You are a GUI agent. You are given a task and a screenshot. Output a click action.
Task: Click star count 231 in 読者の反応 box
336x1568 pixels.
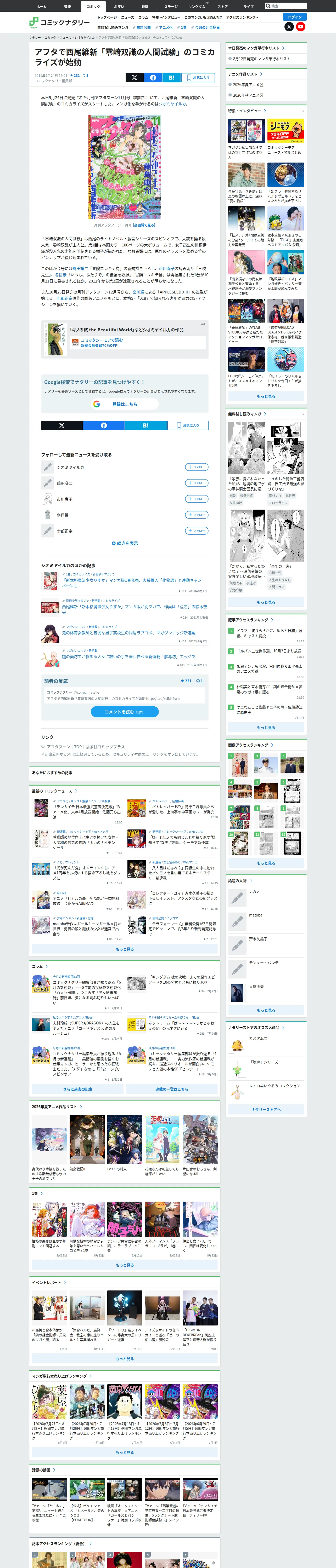pyautogui.click(x=186, y=681)
